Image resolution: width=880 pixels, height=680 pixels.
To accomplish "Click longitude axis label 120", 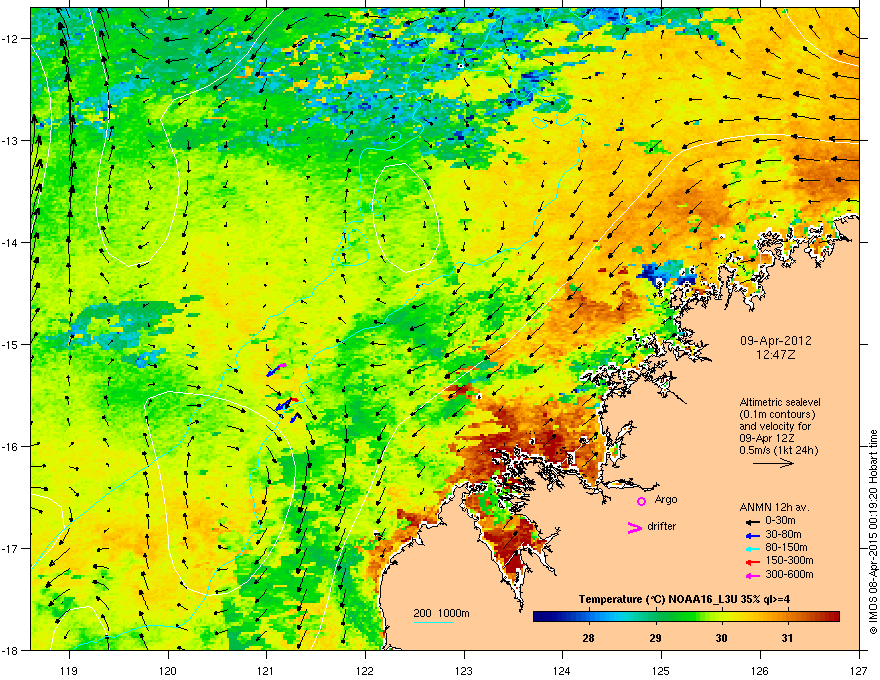I will [x=168, y=670].
